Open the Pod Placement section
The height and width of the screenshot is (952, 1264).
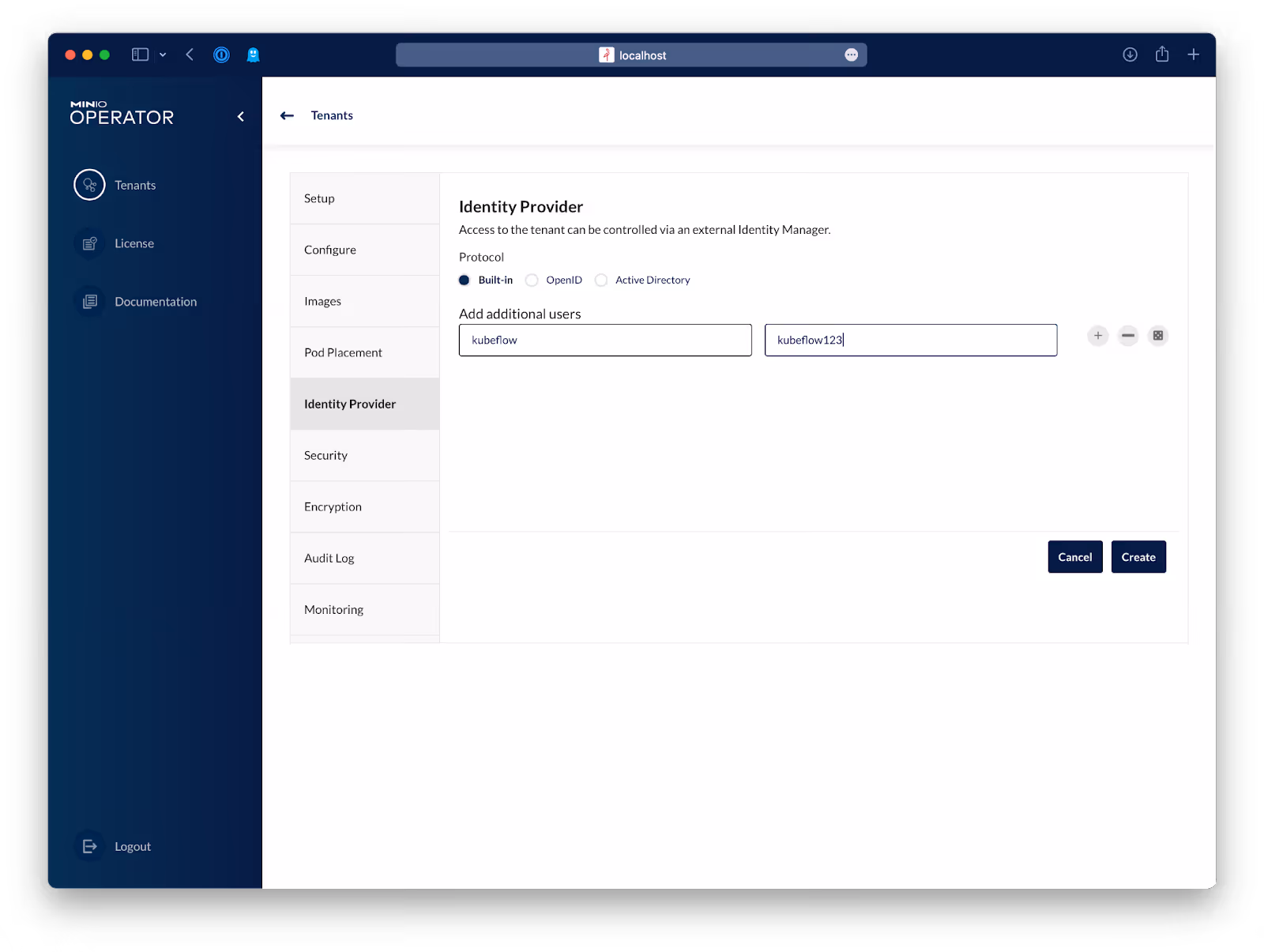(x=365, y=352)
